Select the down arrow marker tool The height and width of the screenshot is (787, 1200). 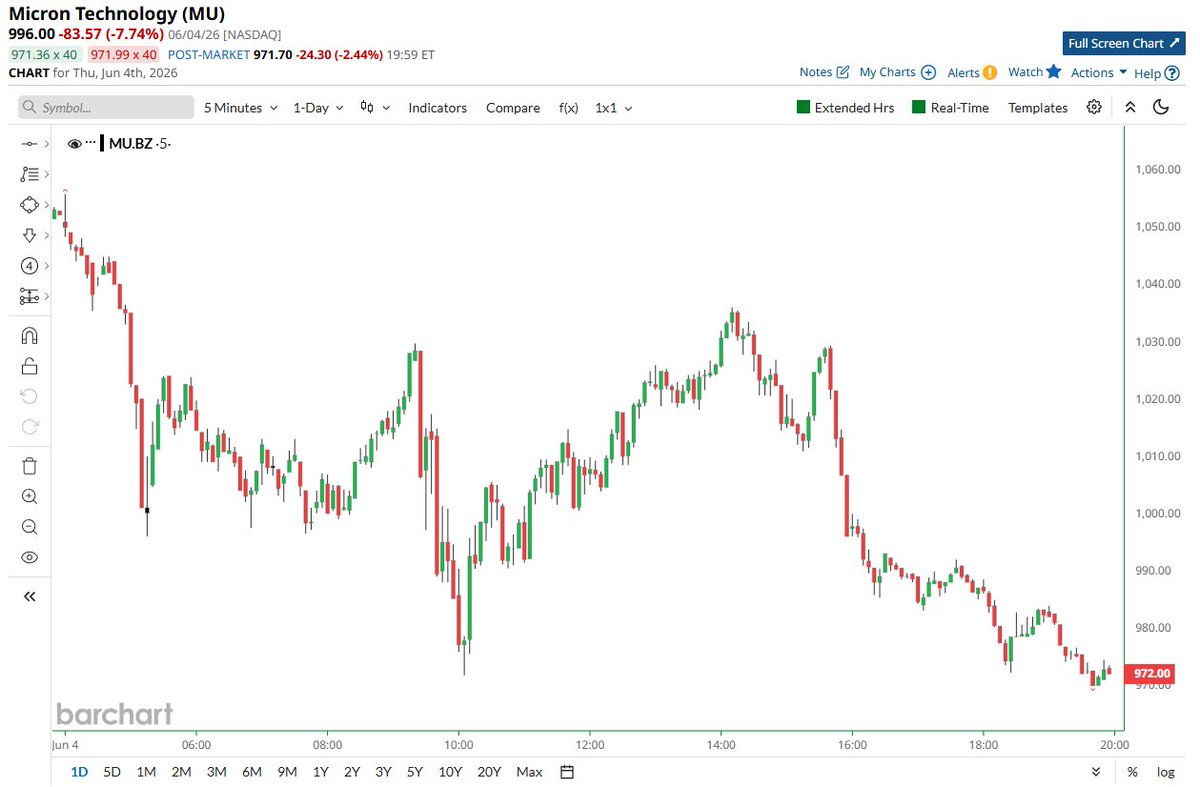tap(28, 235)
